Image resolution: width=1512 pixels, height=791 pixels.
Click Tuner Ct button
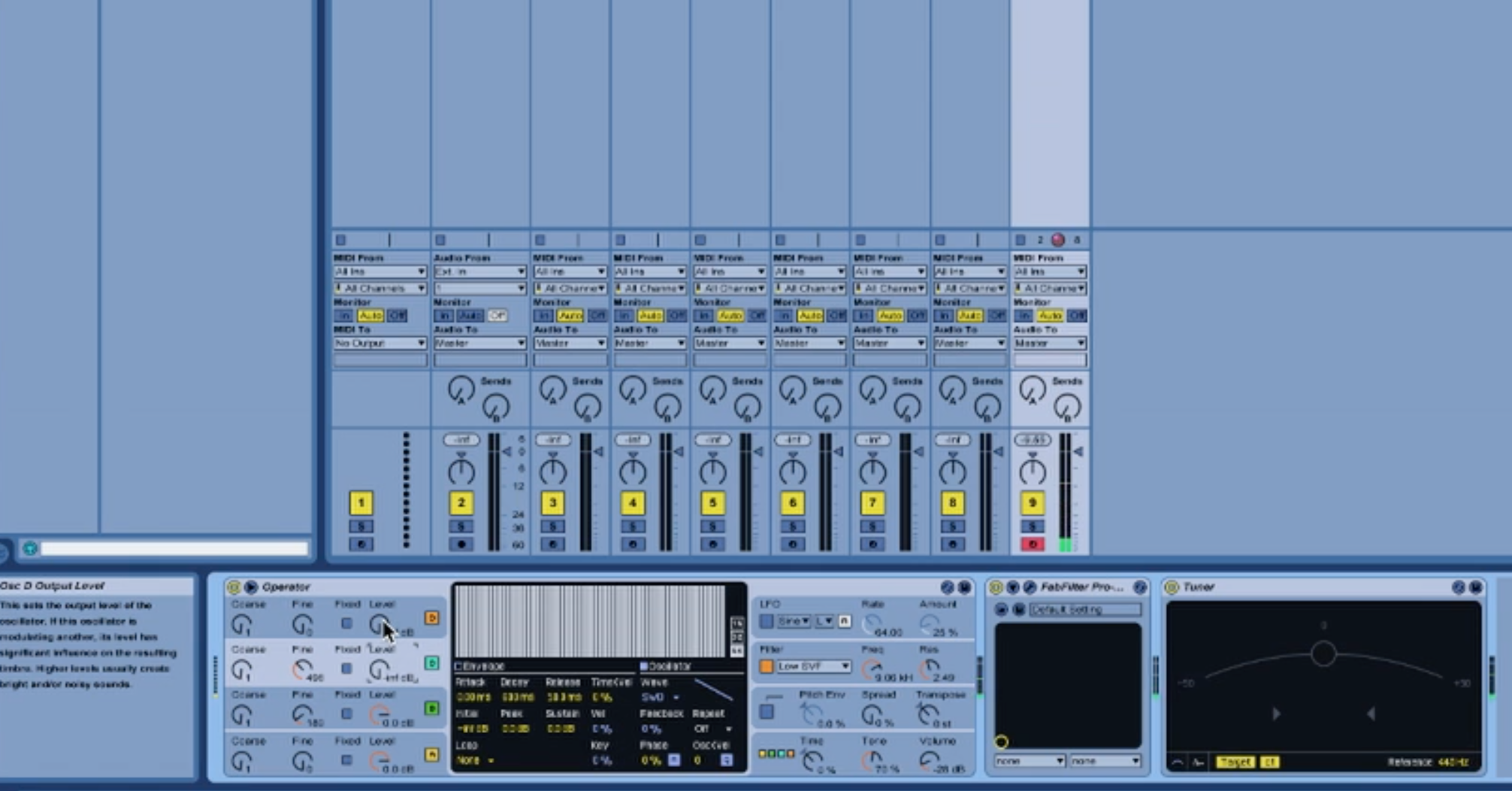(1269, 762)
